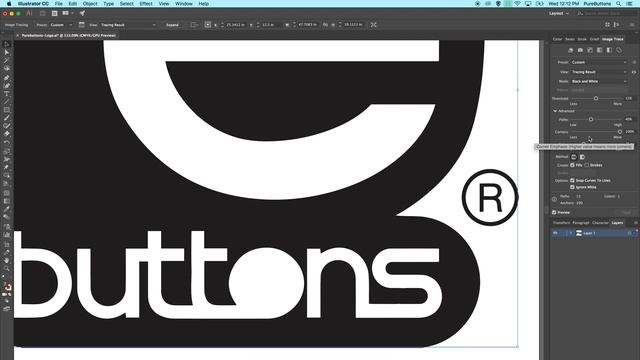Click the High Color camera preset icon

coord(580,50)
